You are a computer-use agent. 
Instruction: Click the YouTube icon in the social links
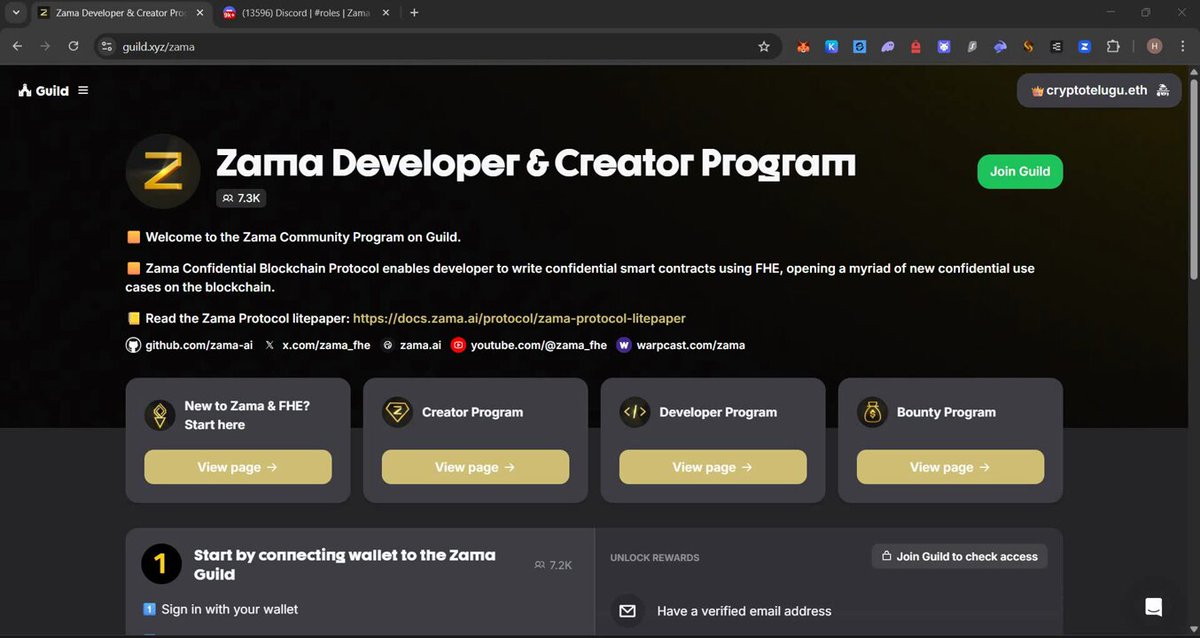pyautogui.click(x=458, y=345)
